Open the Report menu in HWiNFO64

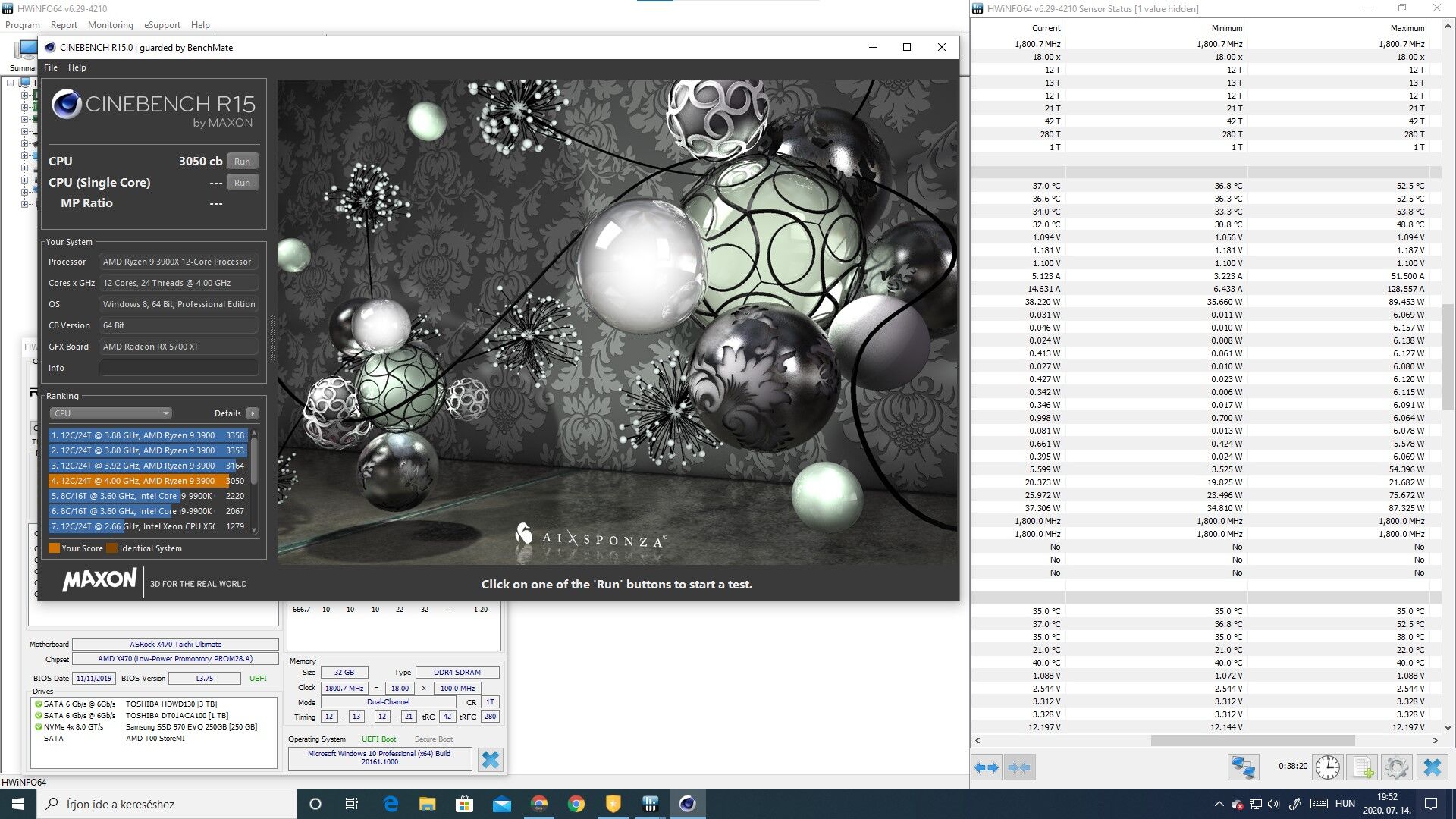pyautogui.click(x=64, y=25)
